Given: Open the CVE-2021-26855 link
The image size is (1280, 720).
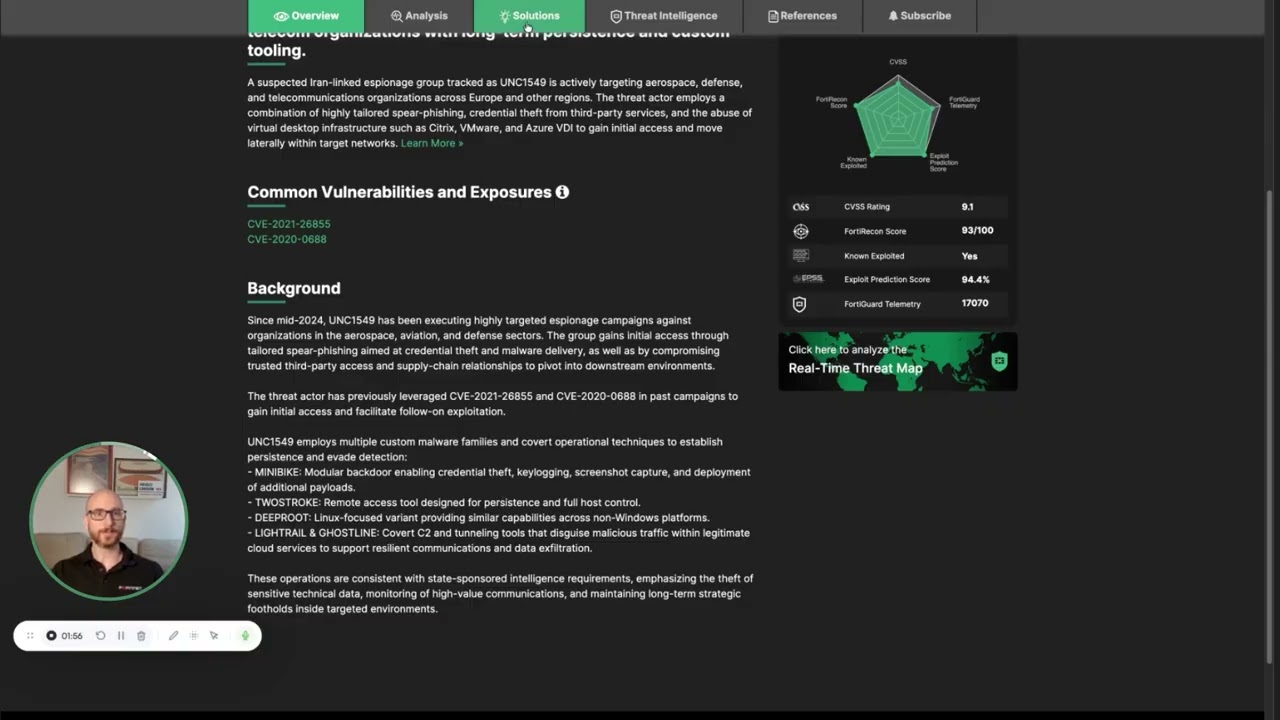Looking at the screenshot, I should [289, 224].
